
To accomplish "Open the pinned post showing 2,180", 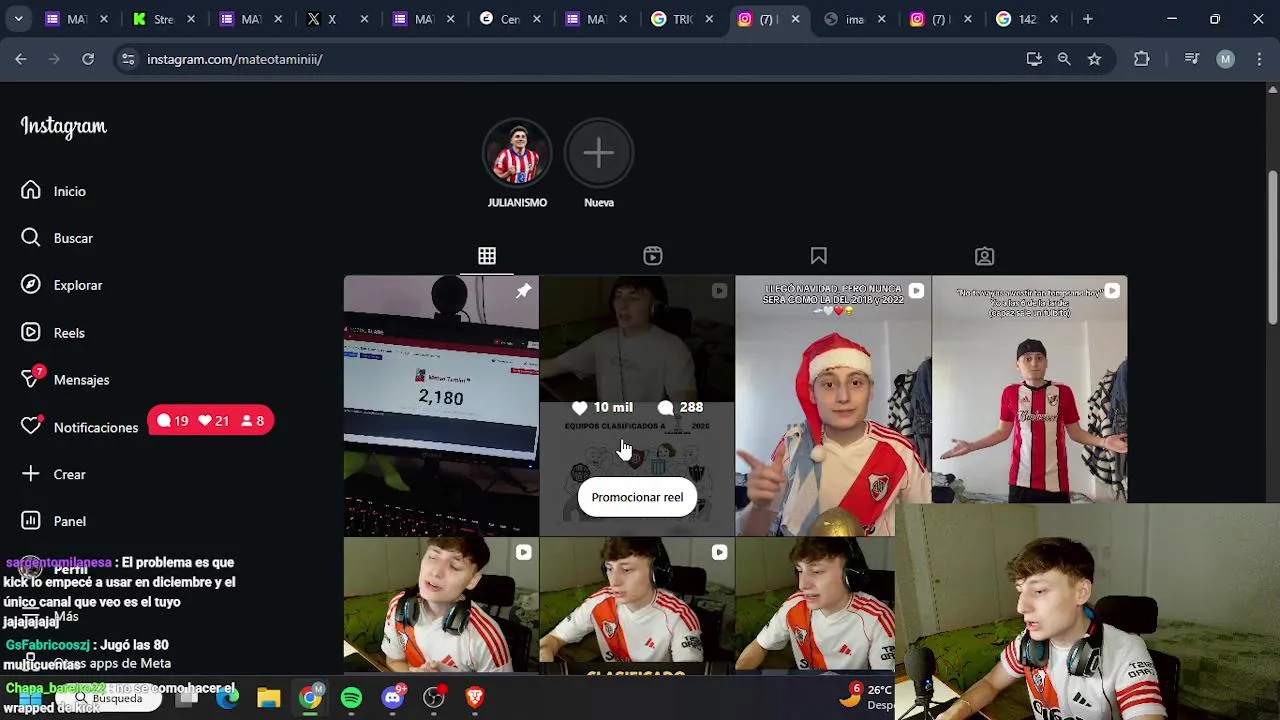I will [x=441, y=406].
